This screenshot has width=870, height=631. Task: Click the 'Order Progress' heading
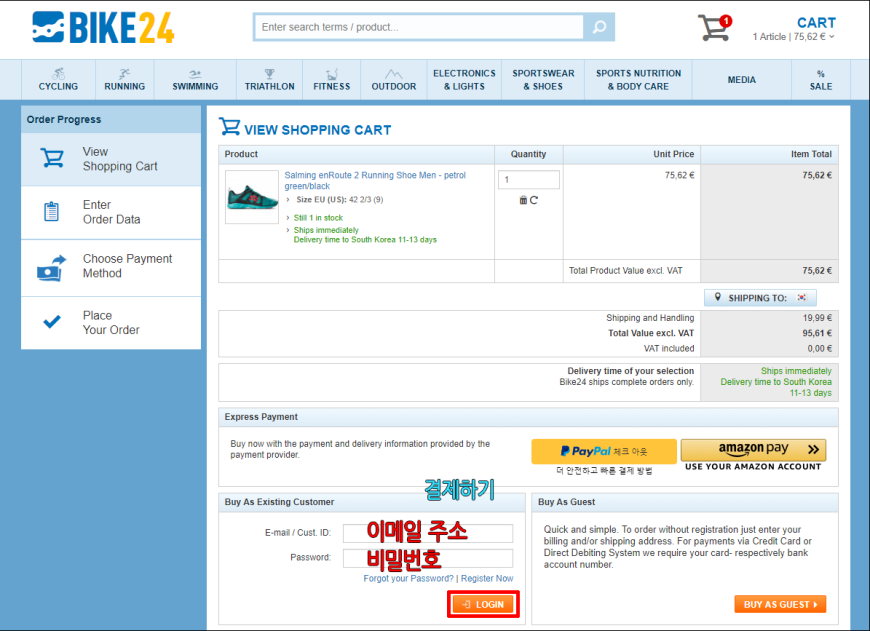[64, 119]
